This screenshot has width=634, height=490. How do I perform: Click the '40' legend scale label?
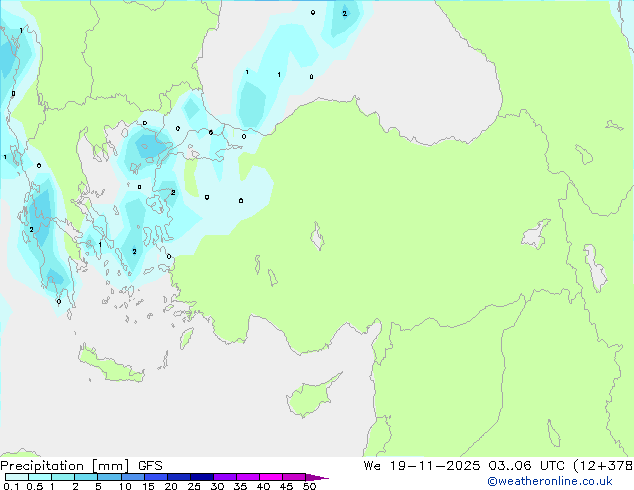pyautogui.click(x=263, y=486)
